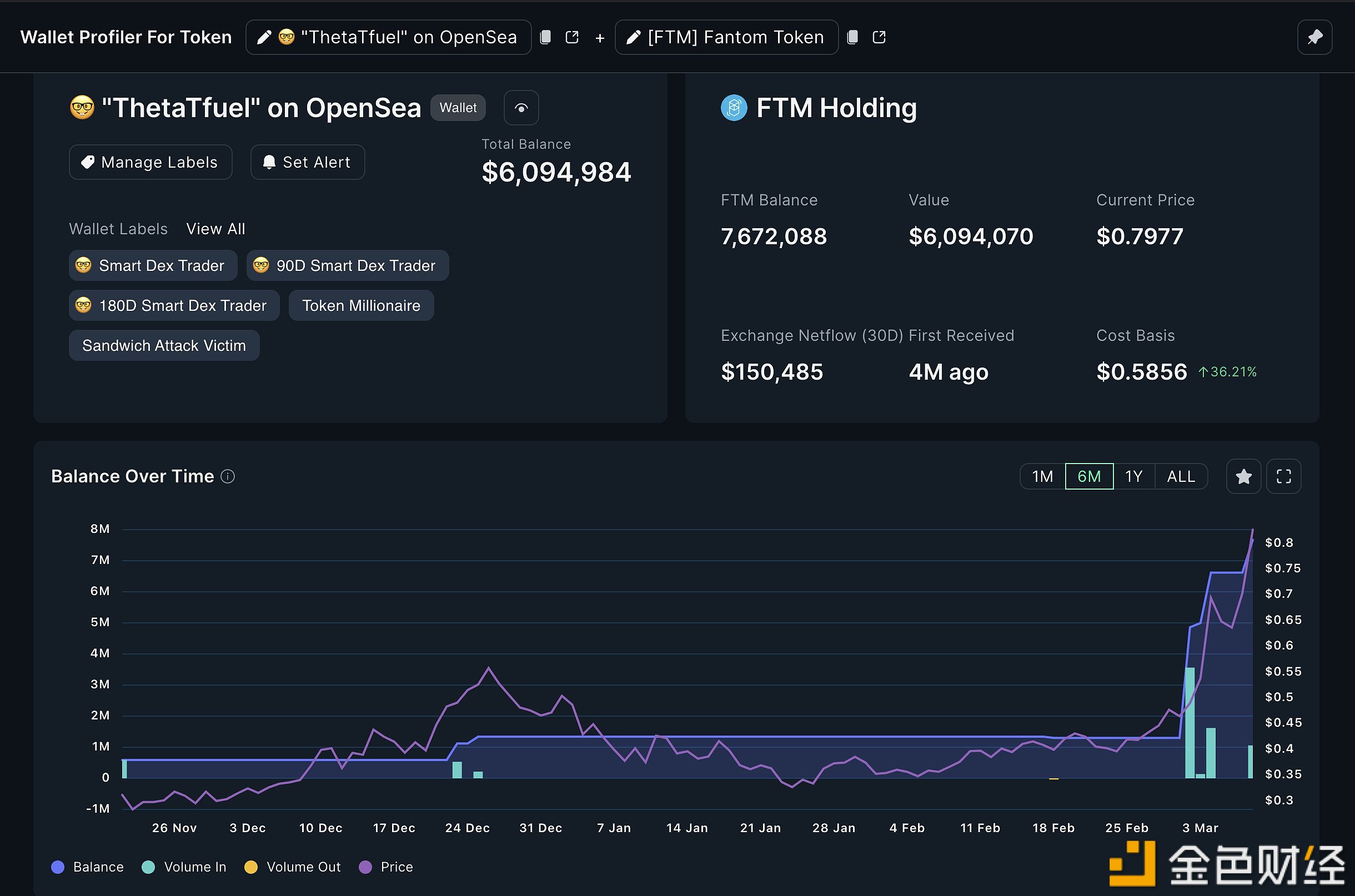Edit the [FTM] Fantom Token selector
The width and height of the screenshot is (1355, 896).
click(726, 37)
